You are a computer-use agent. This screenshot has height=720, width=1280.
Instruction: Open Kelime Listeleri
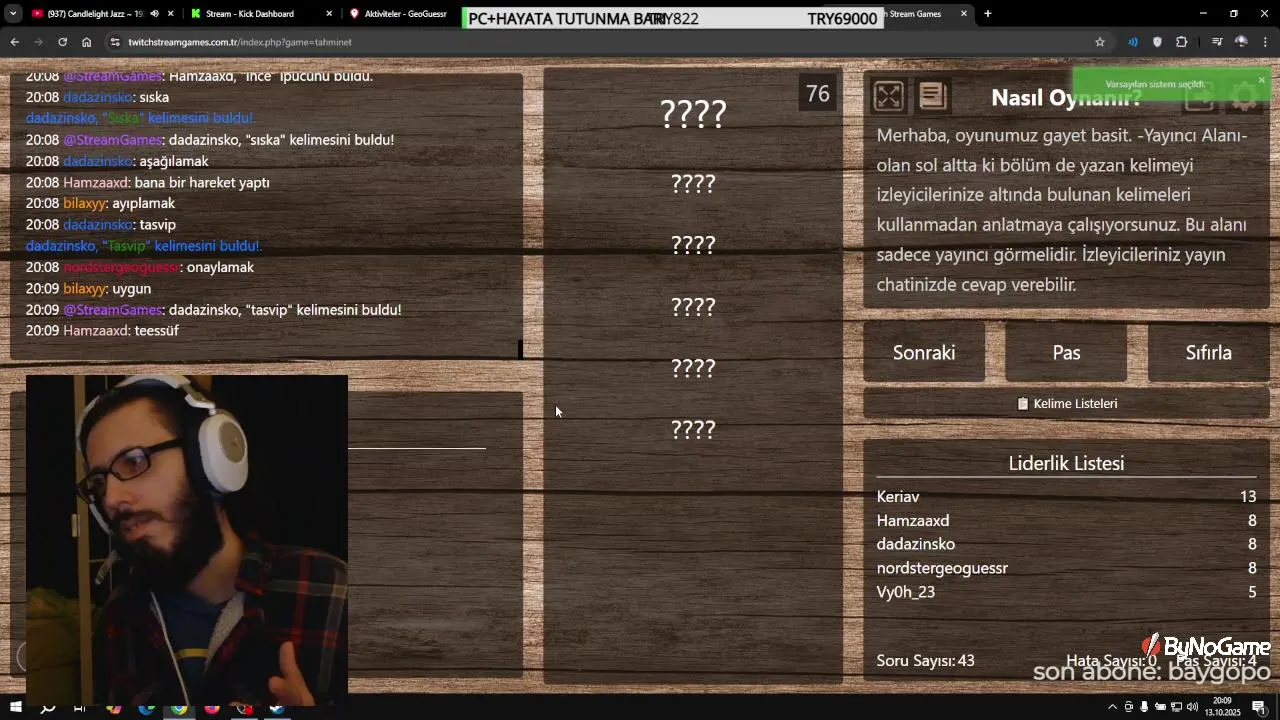[x=1067, y=403]
